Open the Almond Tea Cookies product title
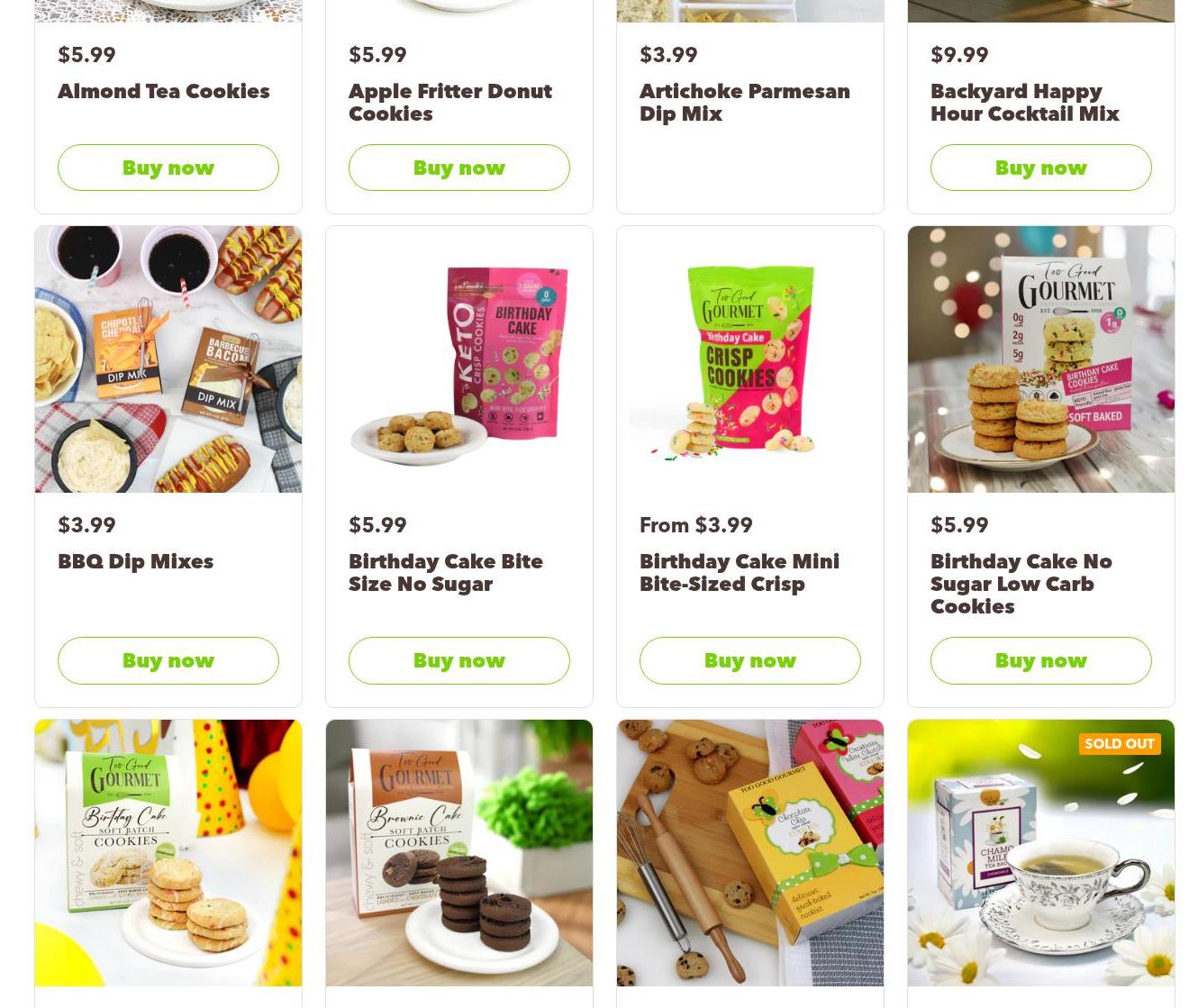The width and height of the screenshot is (1198, 1008). coord(164,91)
